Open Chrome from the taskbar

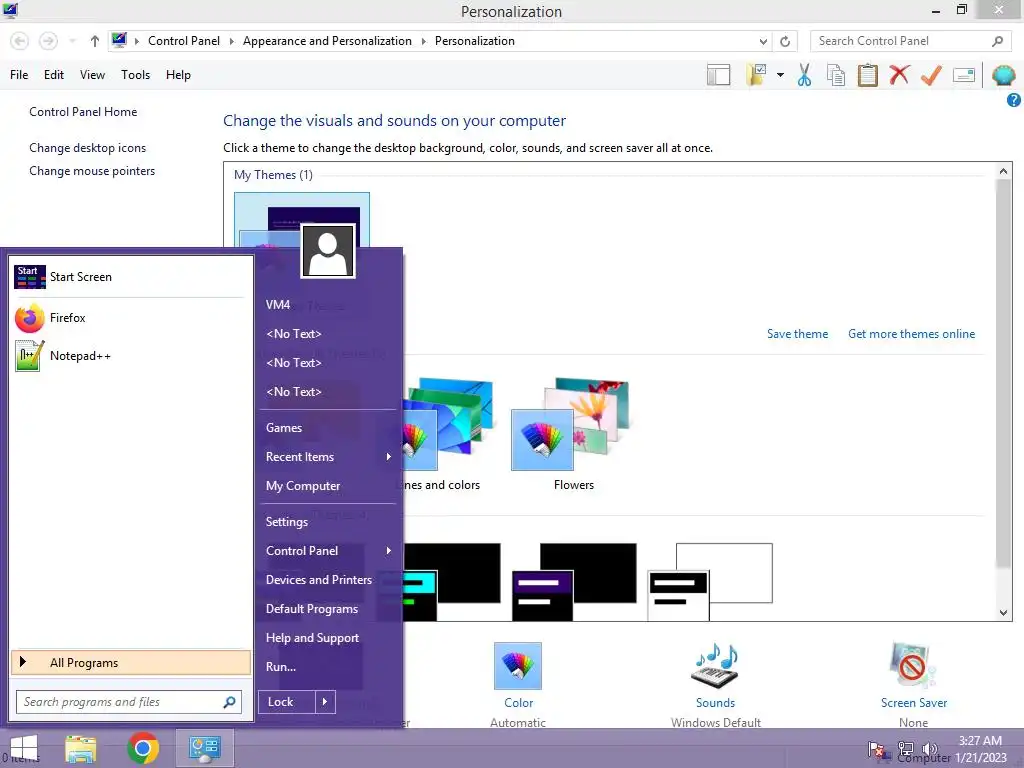(143, 748)
